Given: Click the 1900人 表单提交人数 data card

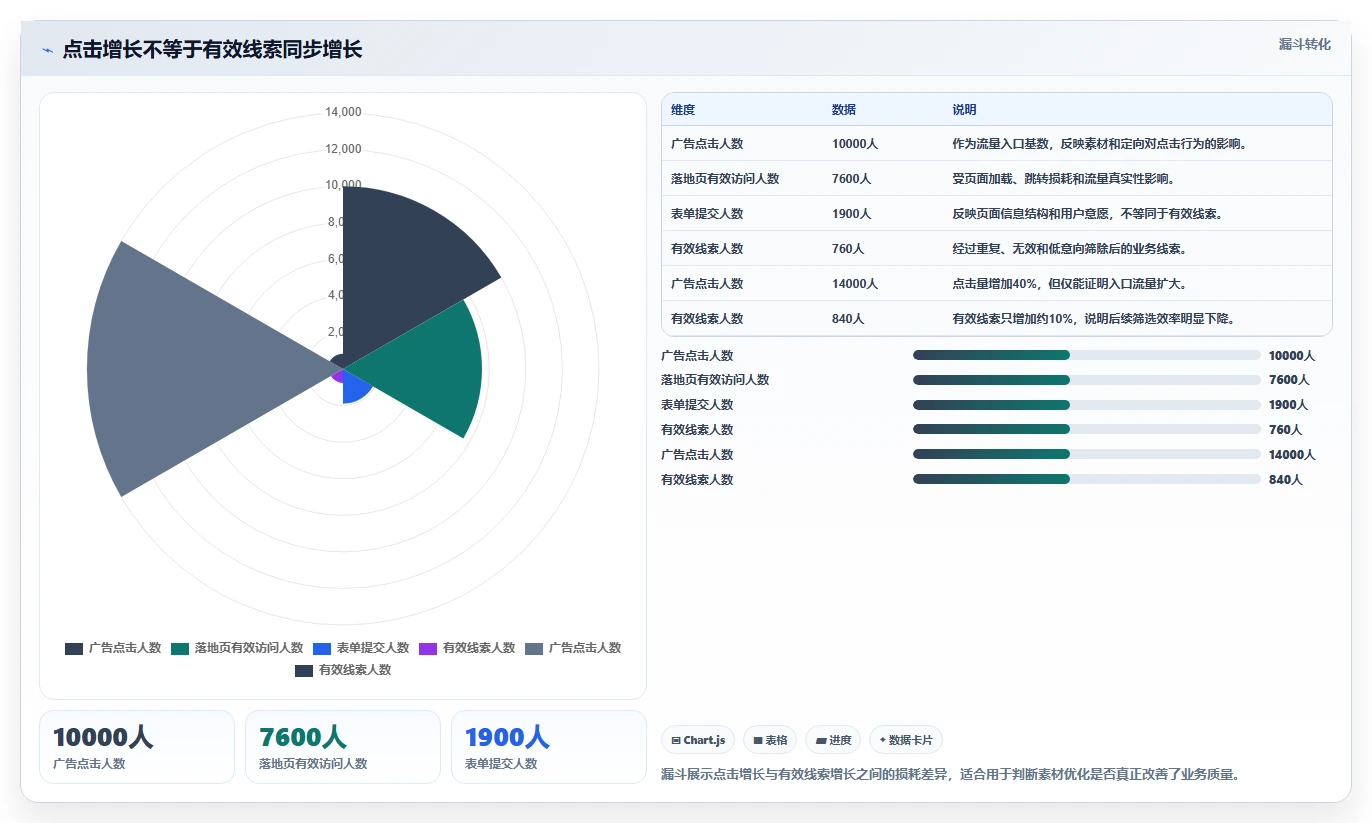Looking at the screenshot, I should pos(549,747).
